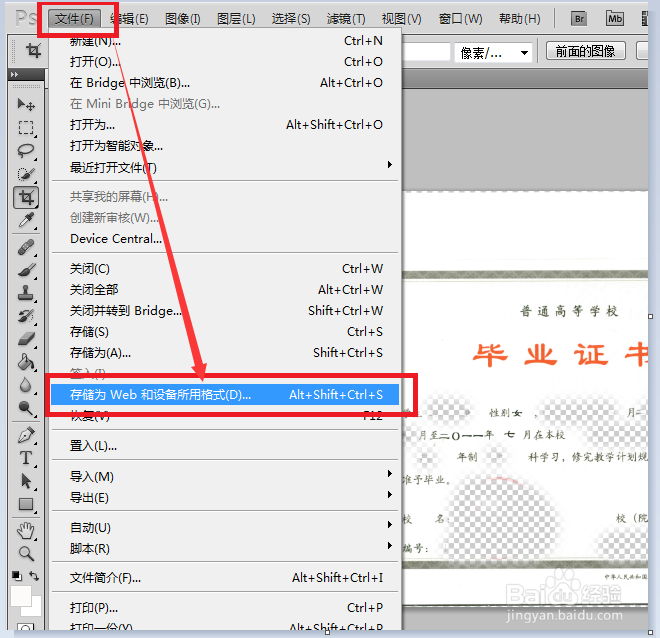Select the Blur tool

click(x=26, y=385)
